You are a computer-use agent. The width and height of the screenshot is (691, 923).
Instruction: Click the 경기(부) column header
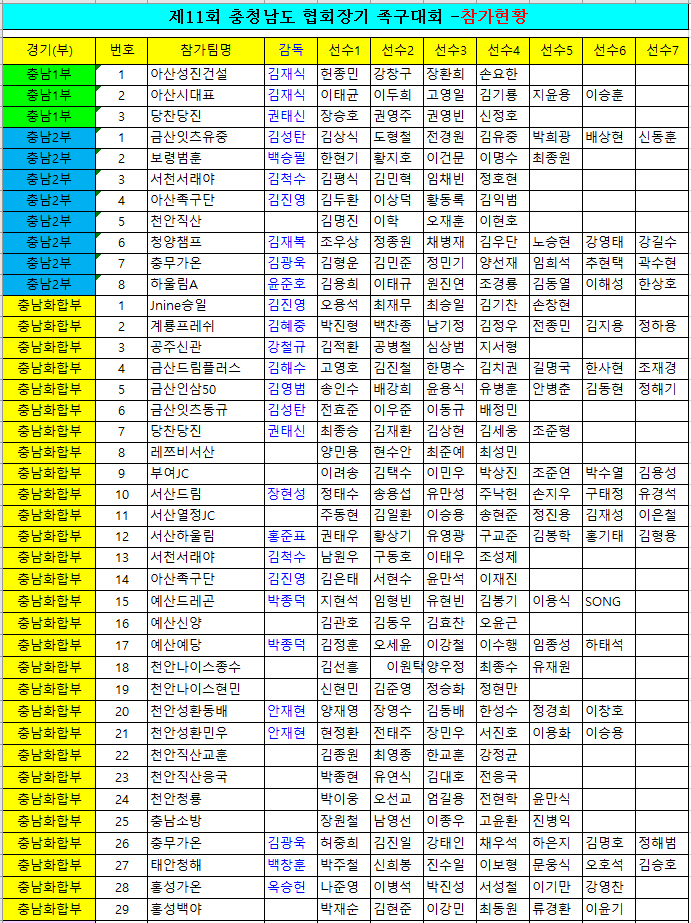[x=49, y=51]
